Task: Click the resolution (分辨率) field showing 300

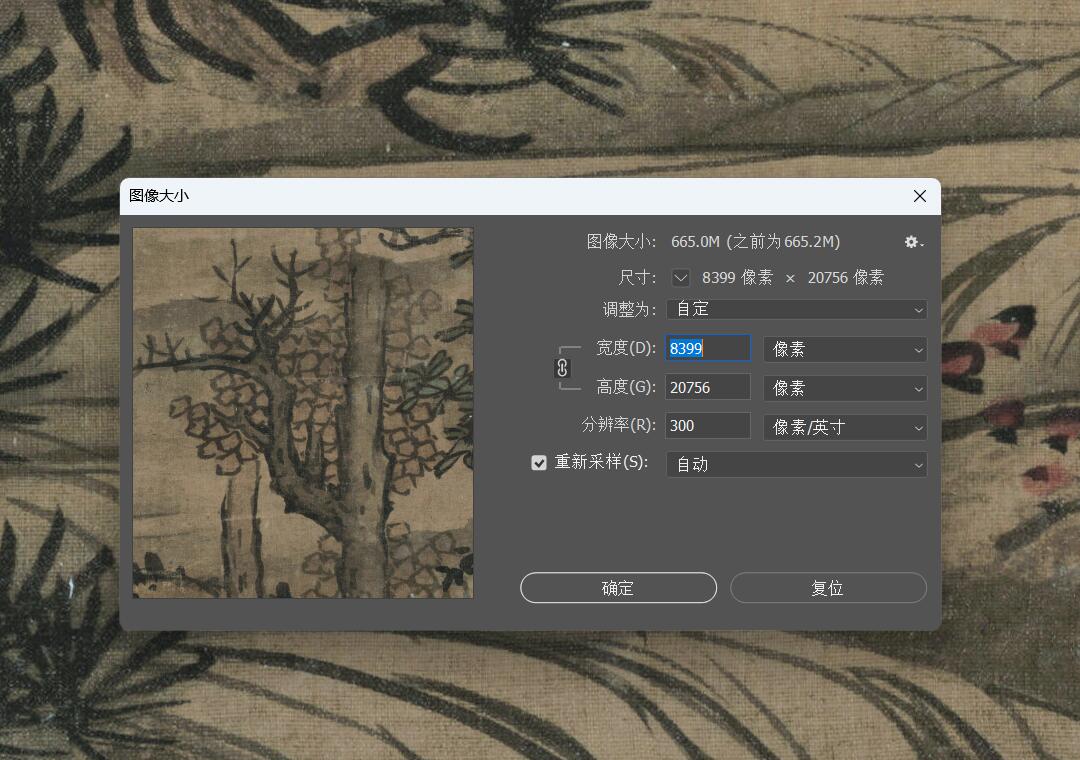Action: point(707,426)
